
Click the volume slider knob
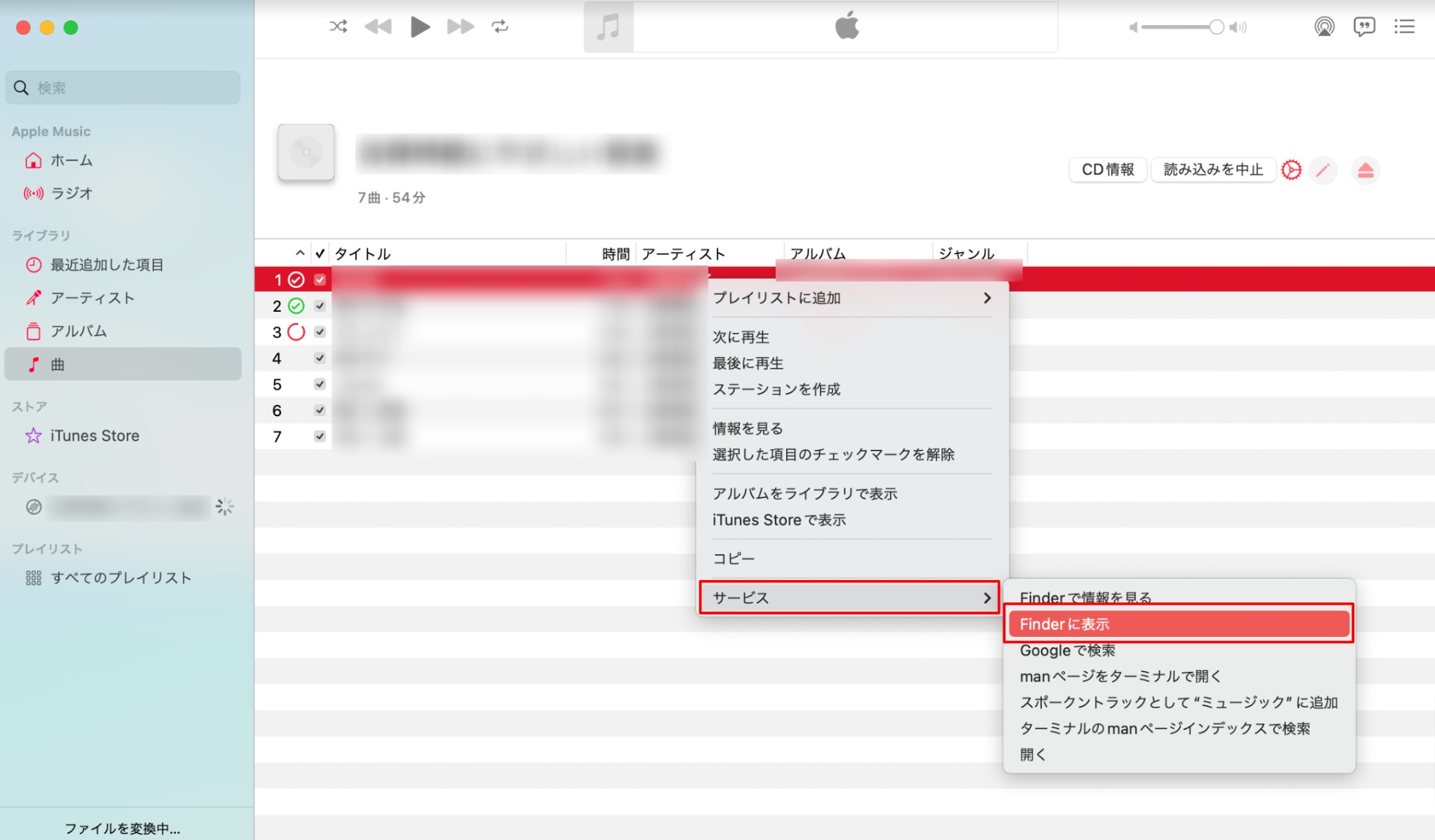1216,27
